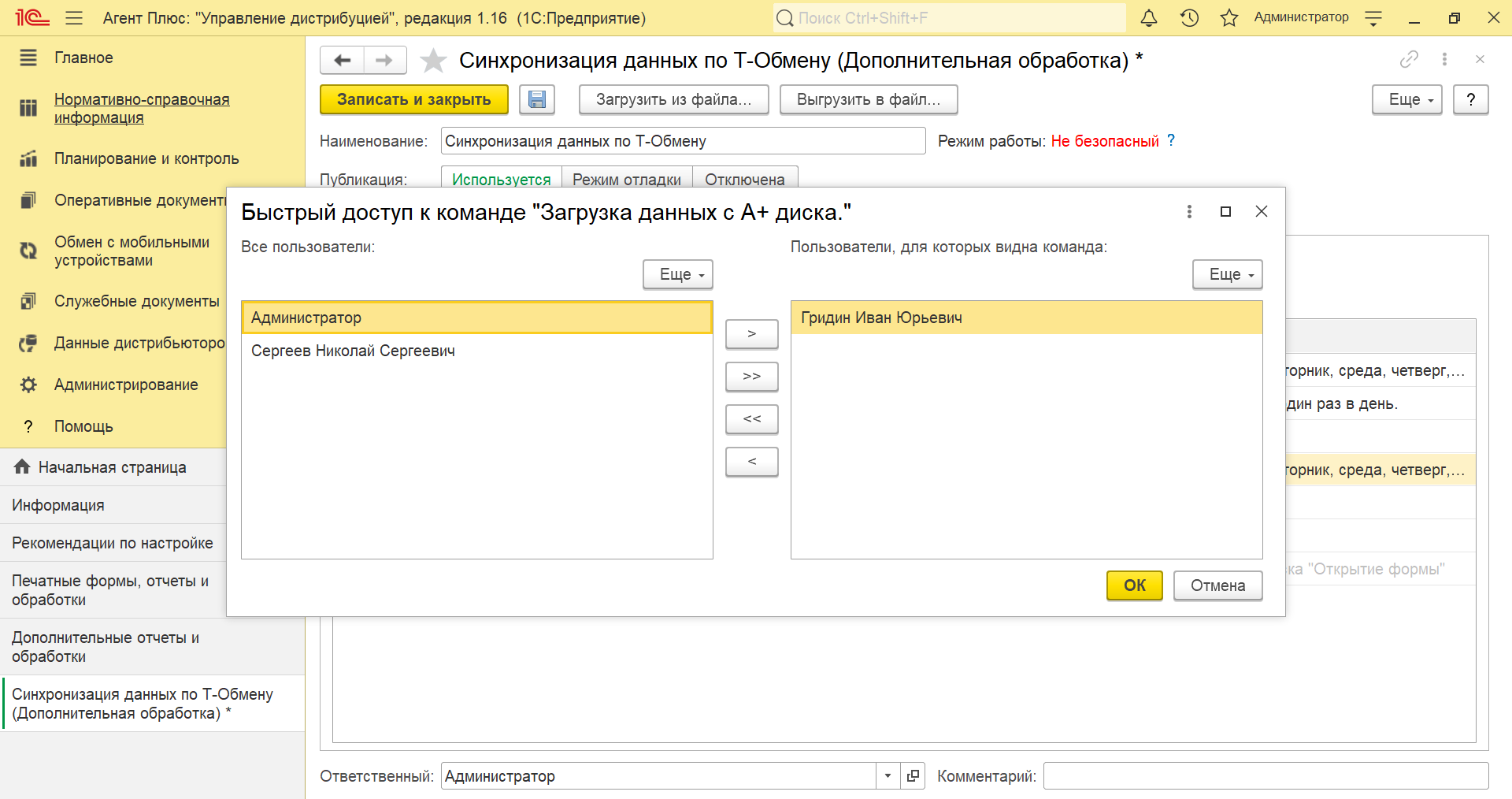1512x799 pixels.
Task: Confirm dialog with OK button
Action: point(1135,585)
